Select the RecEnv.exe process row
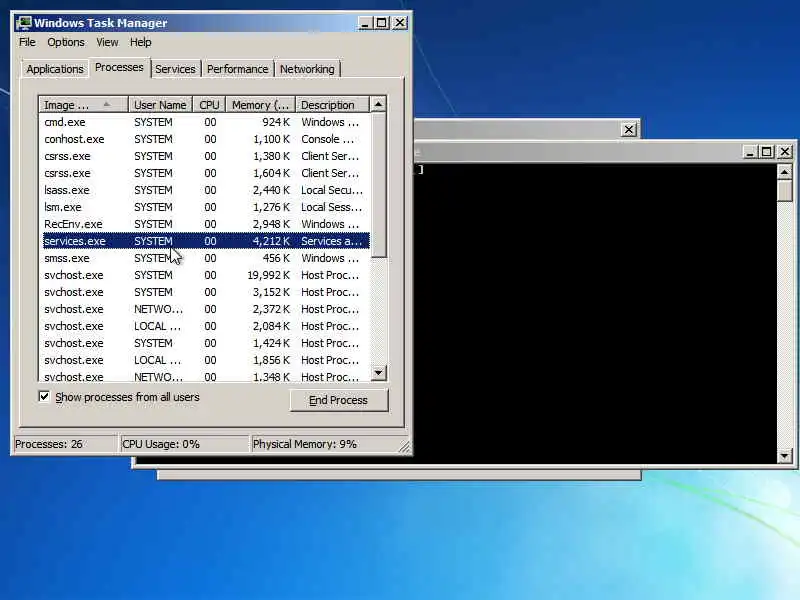This screenshot has height=600, width=800. pyautogui.click(x=206, y=224)
